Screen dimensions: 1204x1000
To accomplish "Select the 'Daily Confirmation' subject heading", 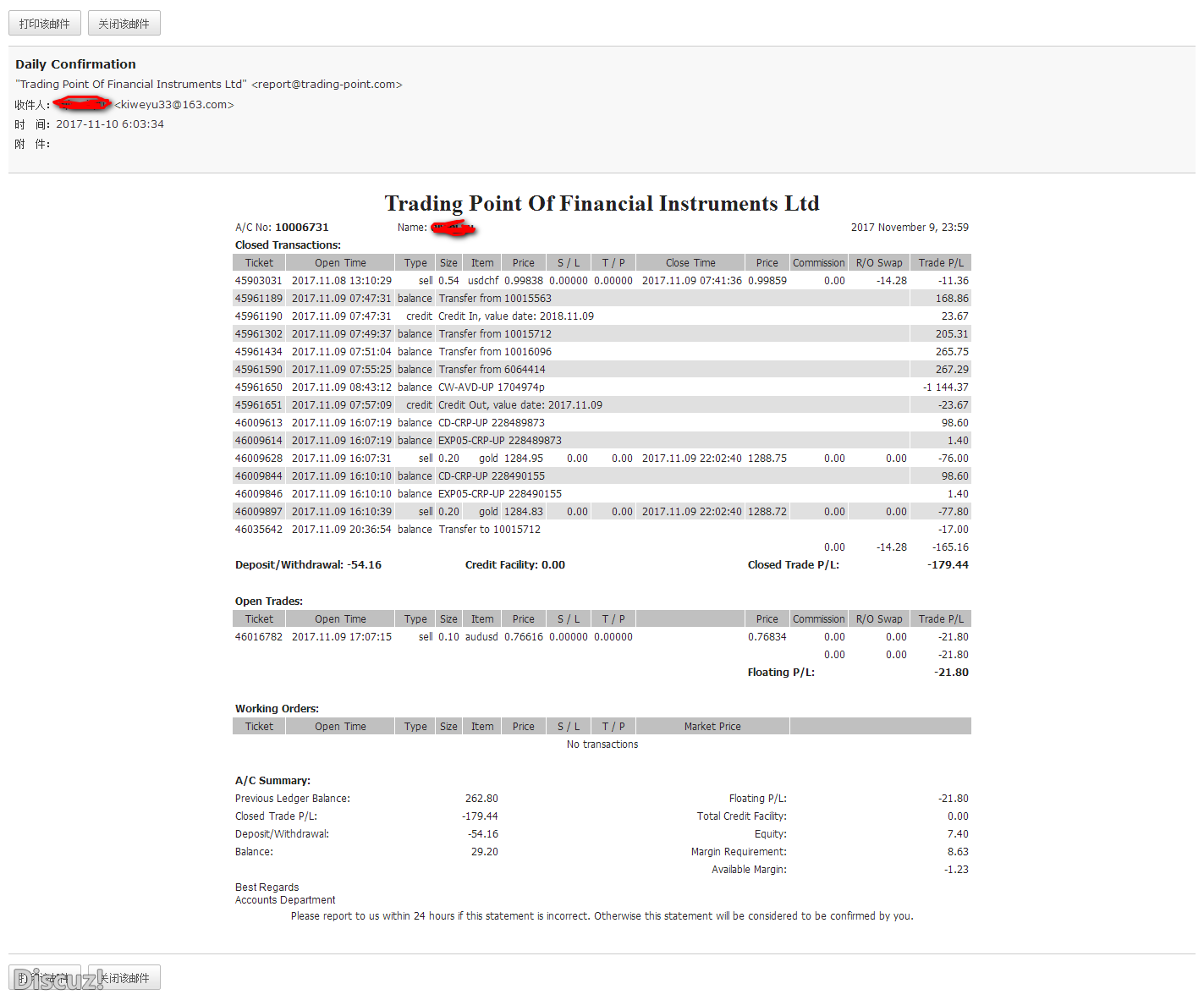I will (x=75, y=64).
